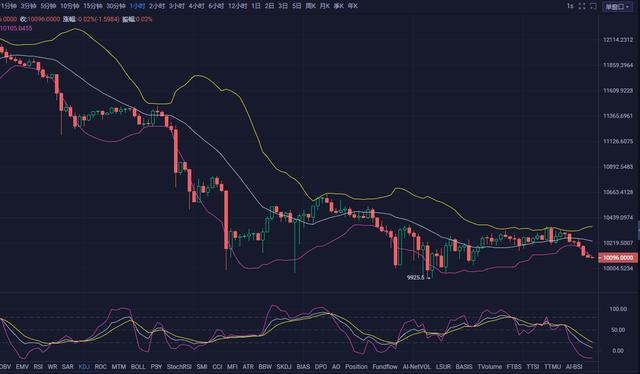Switch to the 3日 timeframe
640x374 pixels.
pos(283,6)
